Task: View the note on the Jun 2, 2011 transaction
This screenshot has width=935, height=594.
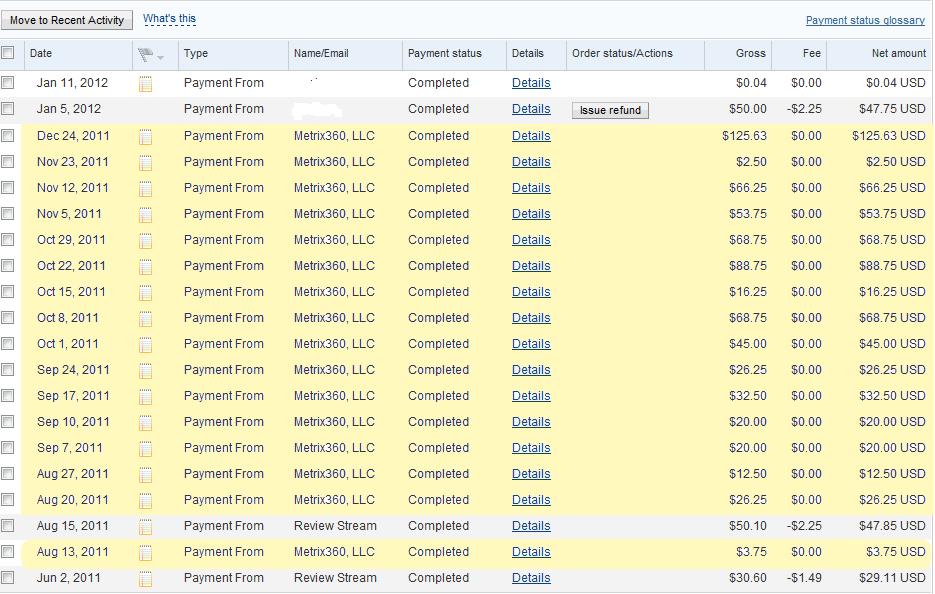Action: coord(146,577)
